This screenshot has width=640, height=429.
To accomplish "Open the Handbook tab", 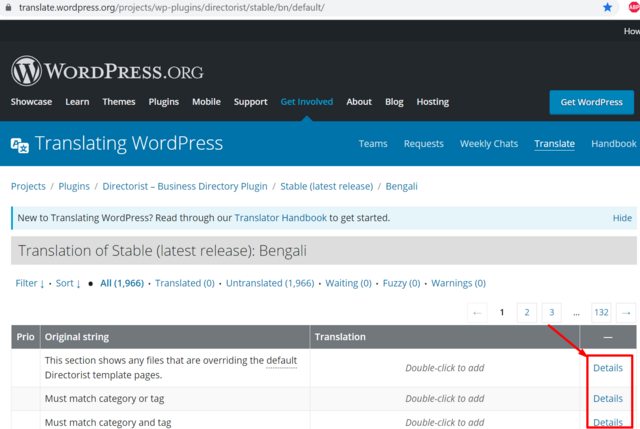I will coord(614,144).
